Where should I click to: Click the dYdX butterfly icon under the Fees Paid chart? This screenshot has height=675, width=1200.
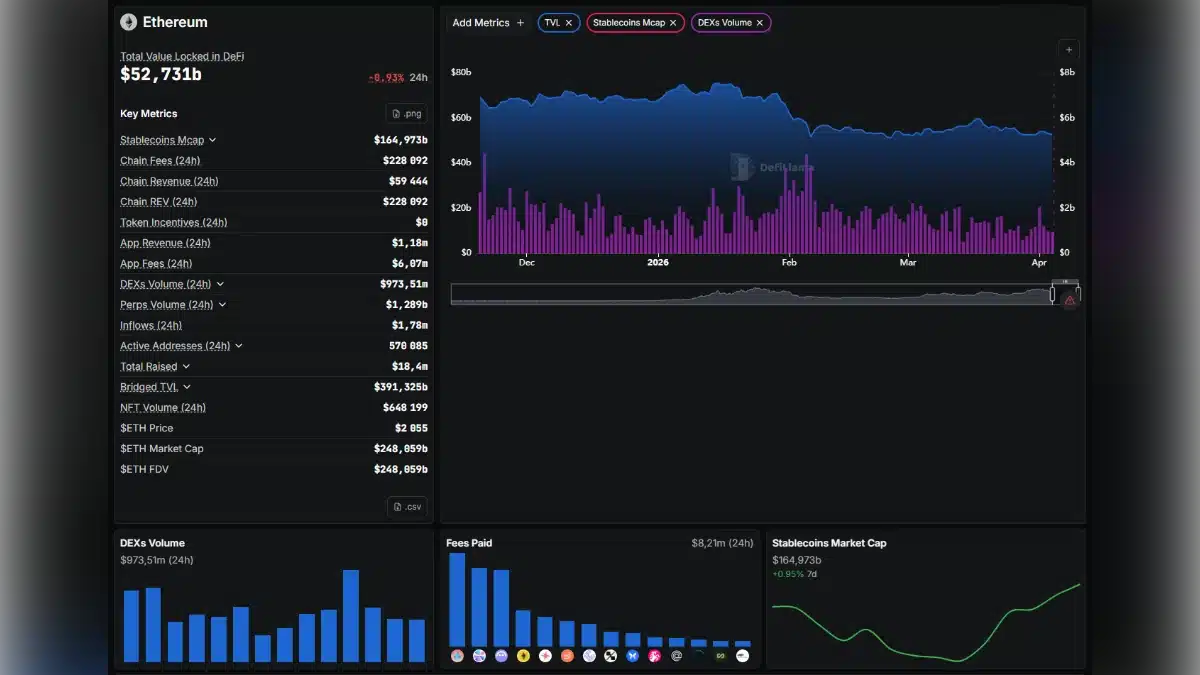click(631, 656)
